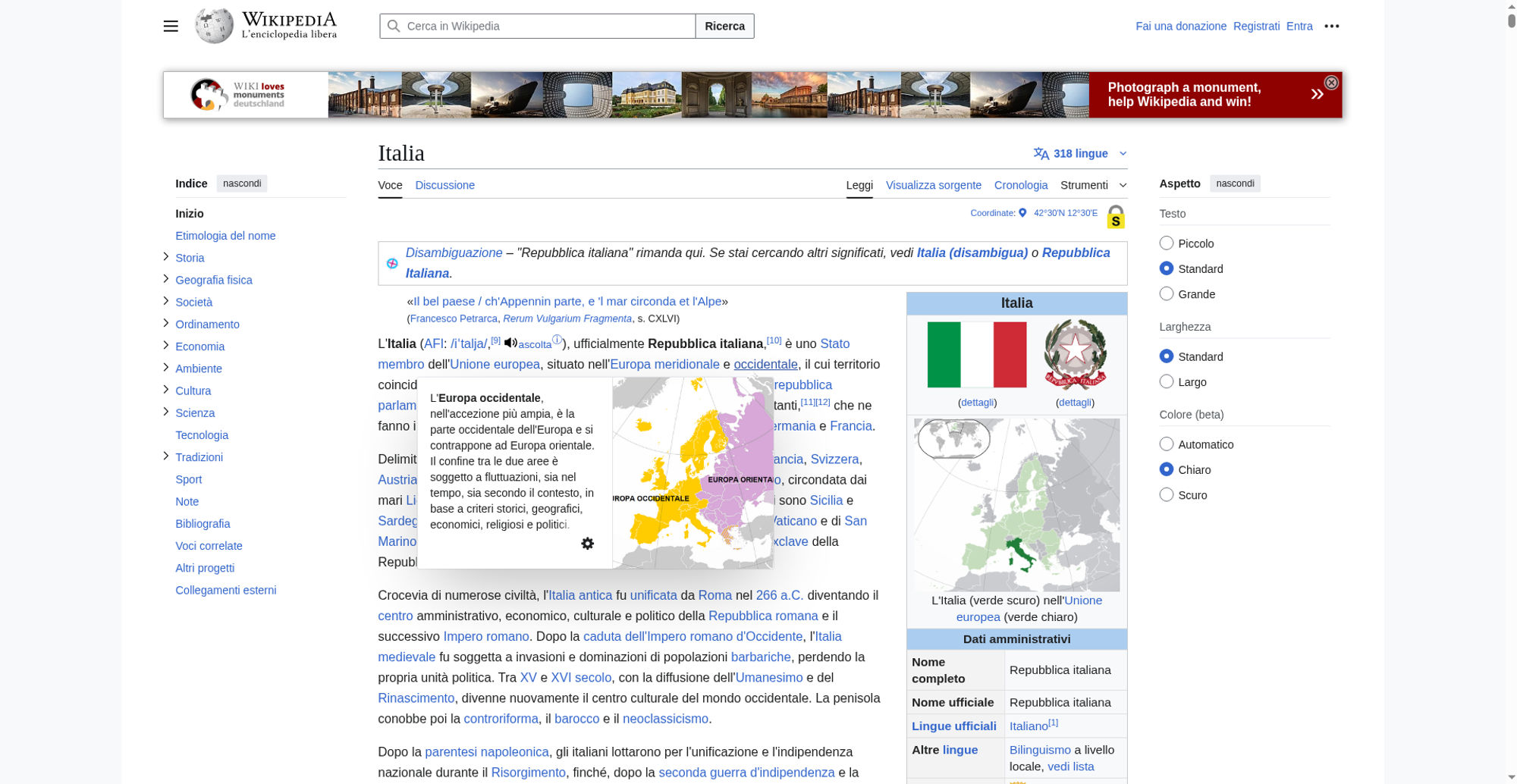Click the yellow padlock protection icon
1517x784 pixels.
click(1116, 217)
